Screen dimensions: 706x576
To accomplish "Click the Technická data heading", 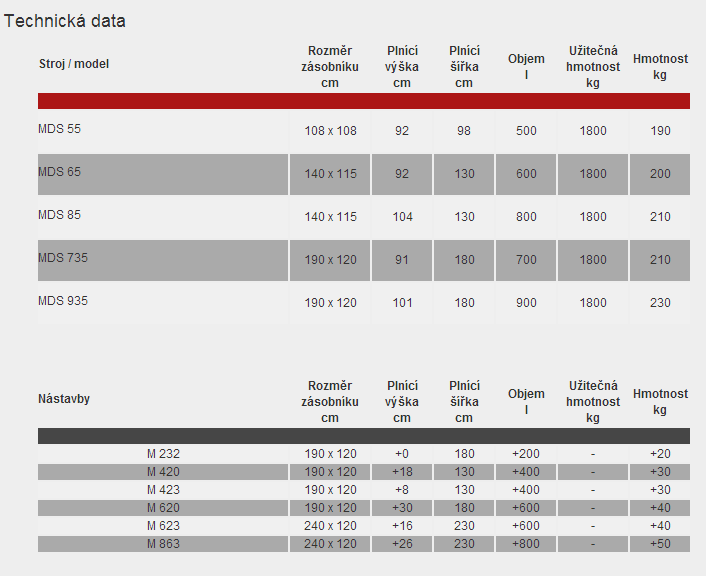I will click(x=65, y=21).
